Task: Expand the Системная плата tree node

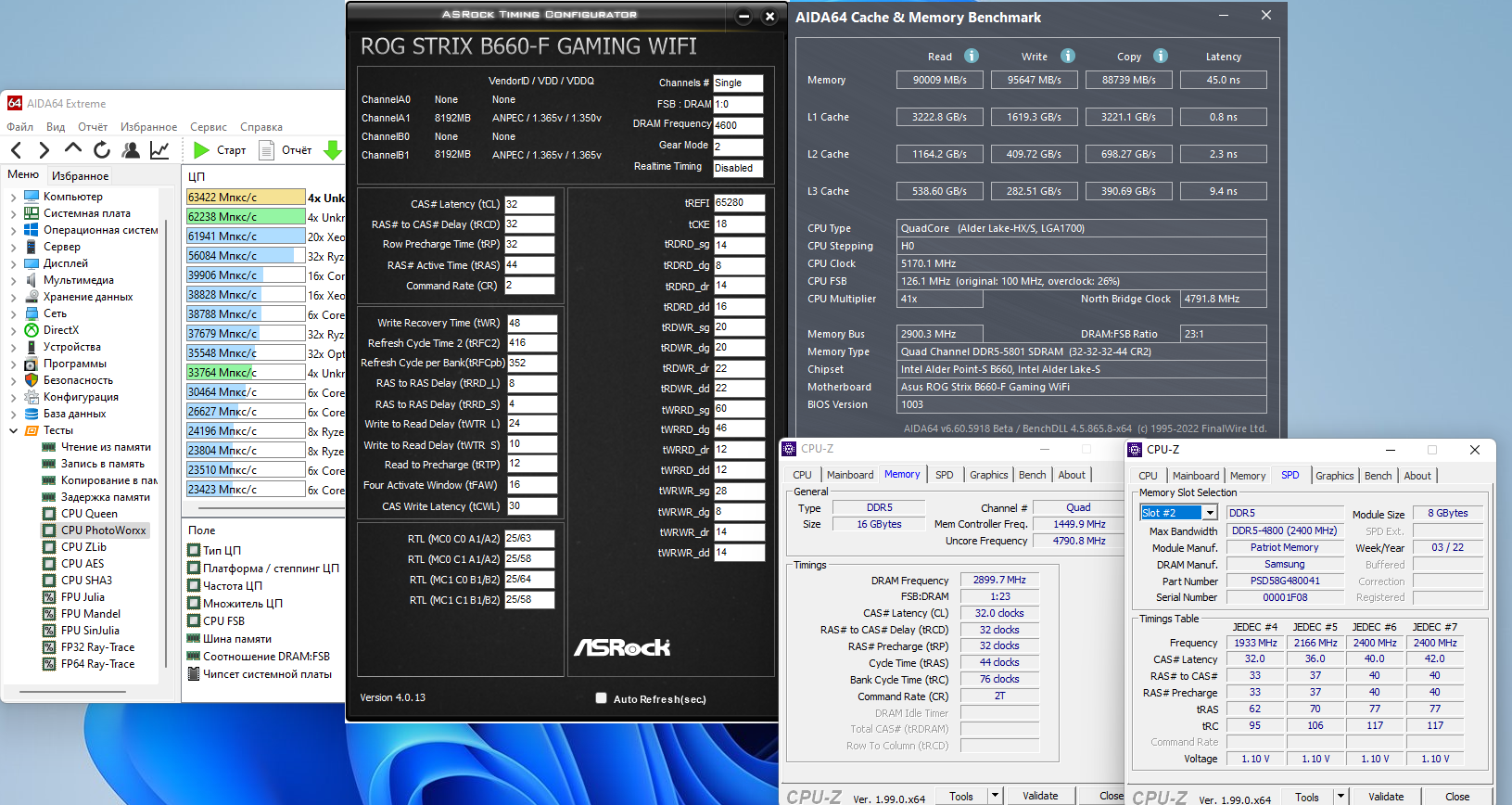Action: 13,213
